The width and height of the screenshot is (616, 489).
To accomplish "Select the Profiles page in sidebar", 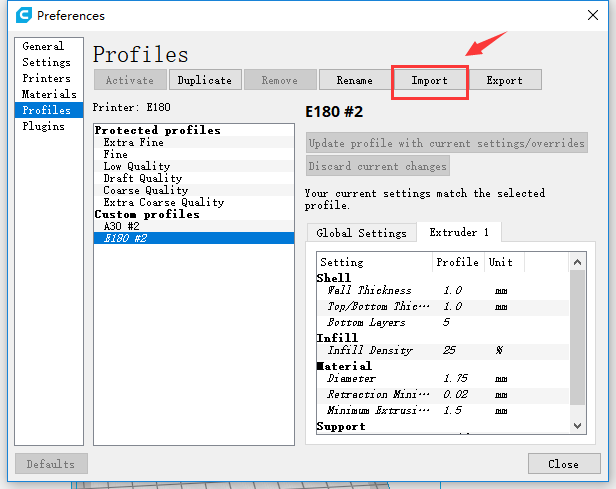I will point(49,110).
